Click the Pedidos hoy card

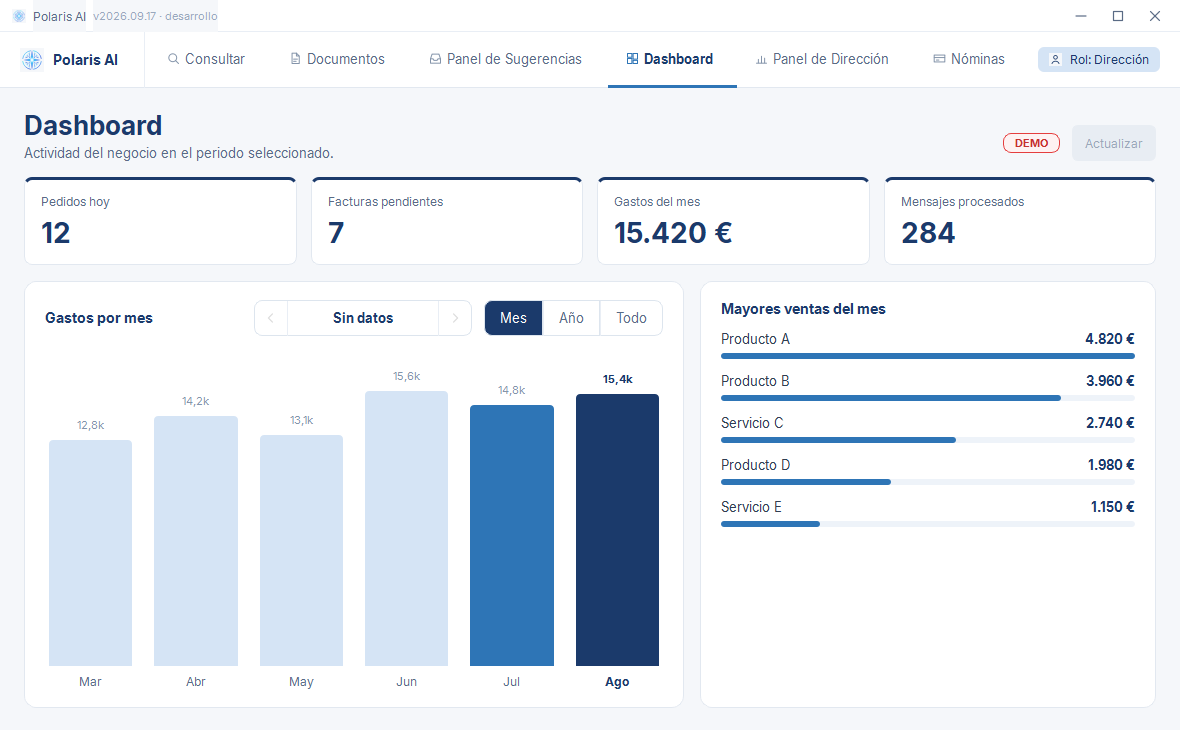pos(160,221)
